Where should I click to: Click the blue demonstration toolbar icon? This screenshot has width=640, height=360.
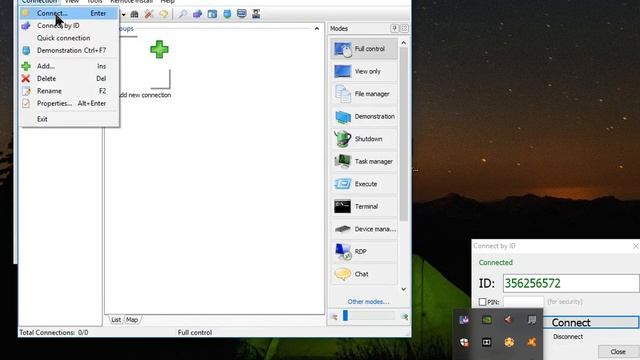pyautogui.click(x=227, y=14)
